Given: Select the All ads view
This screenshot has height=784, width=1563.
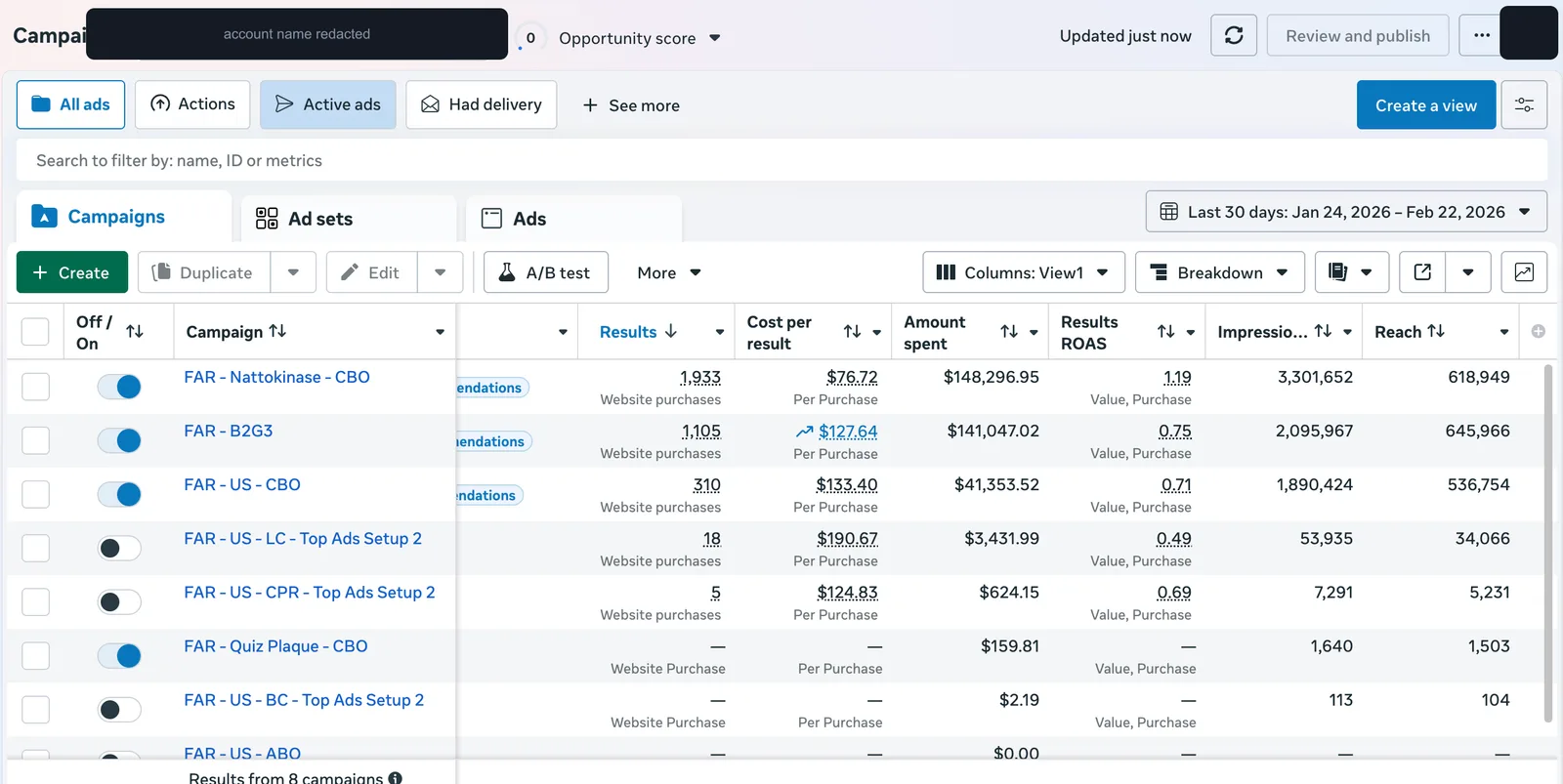Looking at the screenshot, I should click(70, 104).
